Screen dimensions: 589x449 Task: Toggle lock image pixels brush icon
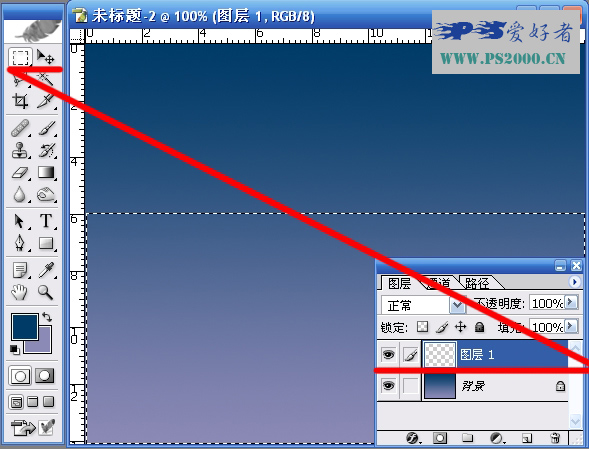[442, 327]
